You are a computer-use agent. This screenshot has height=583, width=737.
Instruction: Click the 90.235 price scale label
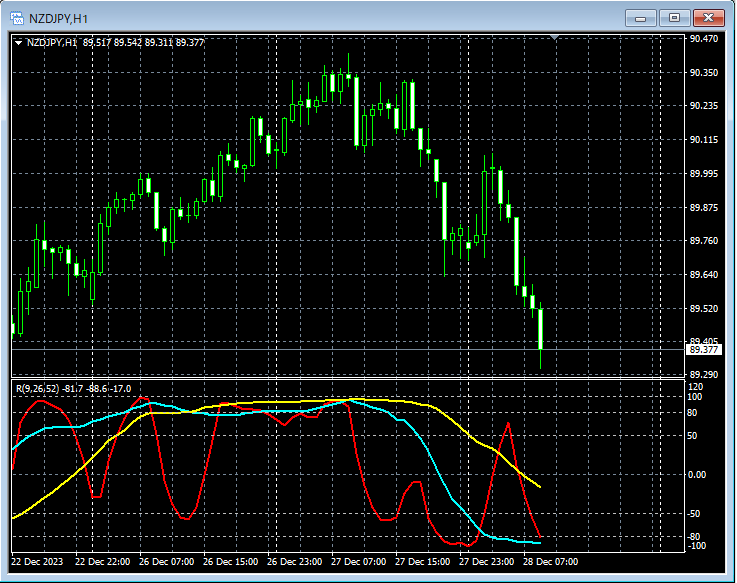click(x=704, y=106)
